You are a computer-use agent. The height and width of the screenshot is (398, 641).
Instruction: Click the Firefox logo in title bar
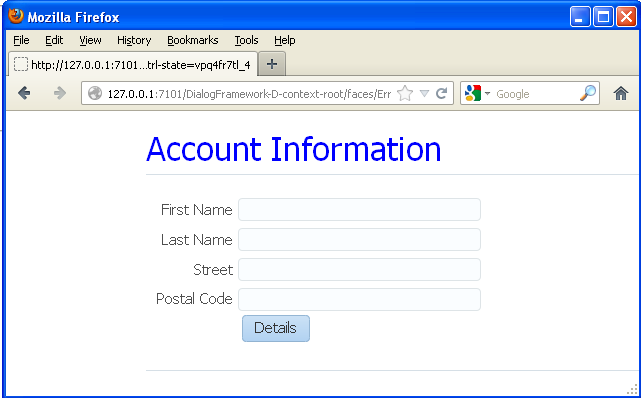16,16
